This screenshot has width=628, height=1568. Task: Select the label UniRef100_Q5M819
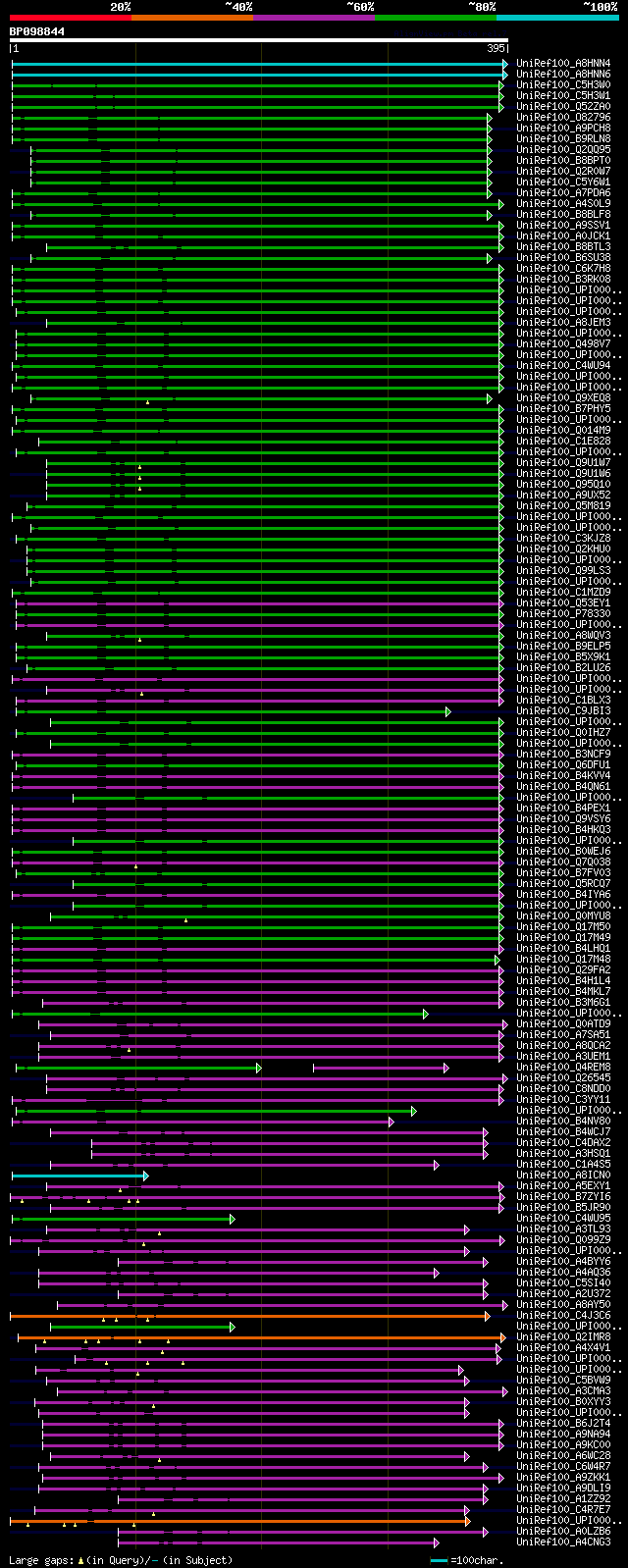coord(563,505)
